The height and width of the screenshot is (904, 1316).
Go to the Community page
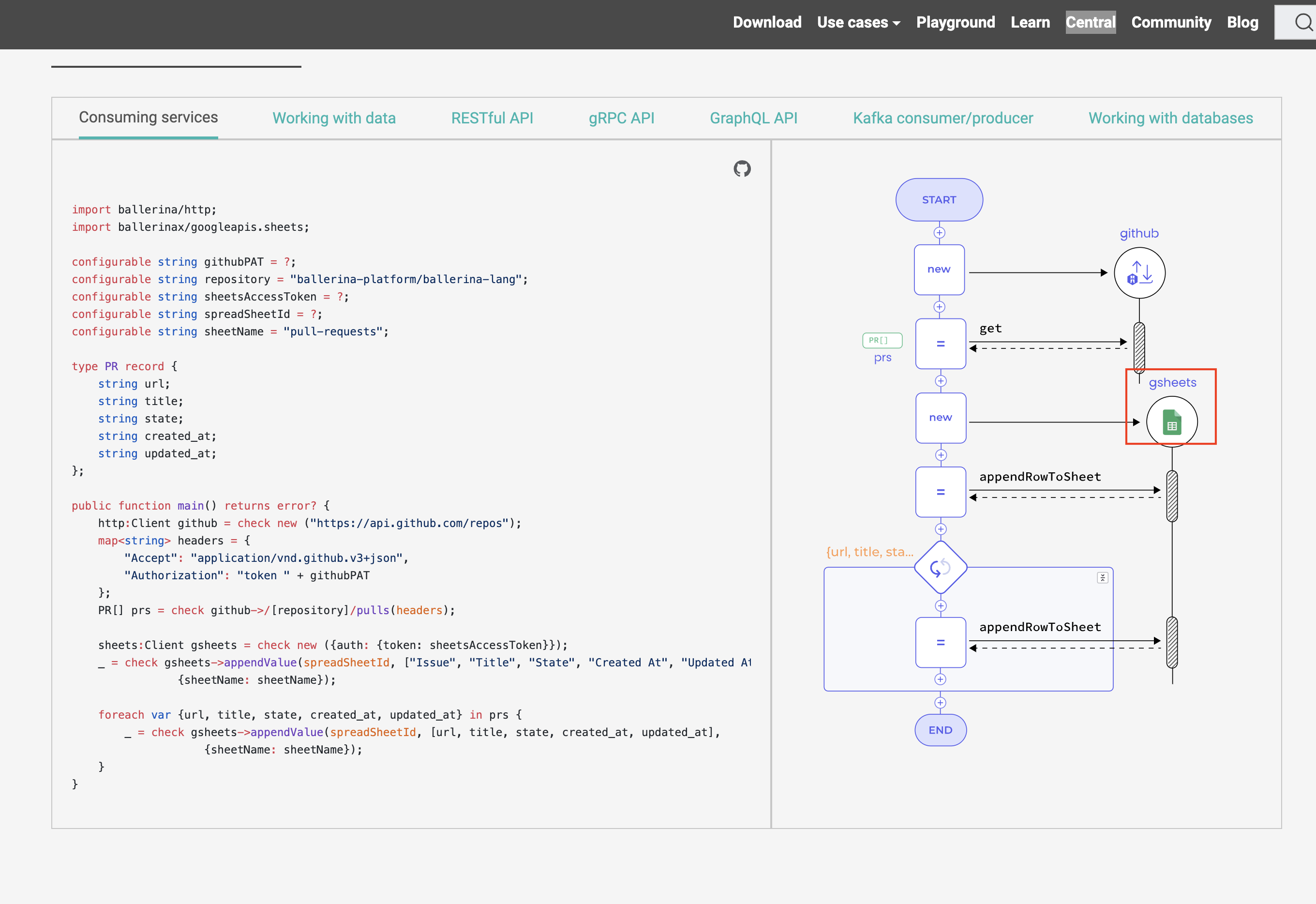[1171, 22]
